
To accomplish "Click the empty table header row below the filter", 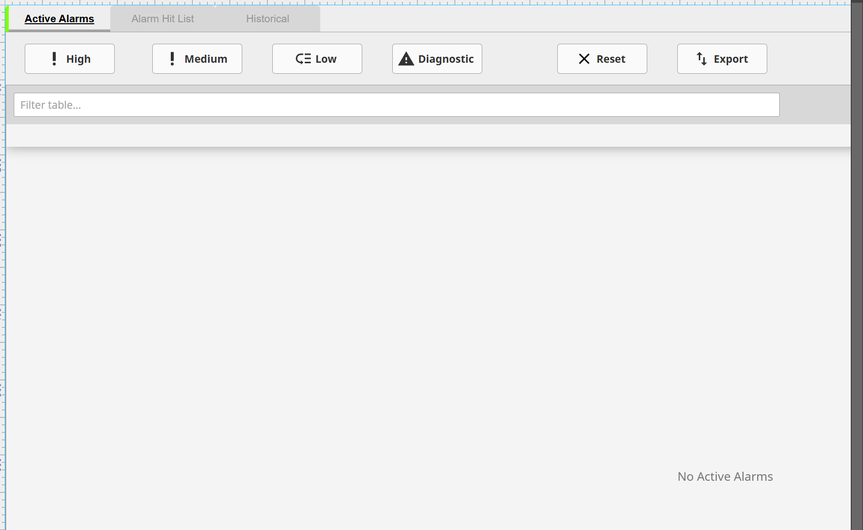I will coord(428,135).
